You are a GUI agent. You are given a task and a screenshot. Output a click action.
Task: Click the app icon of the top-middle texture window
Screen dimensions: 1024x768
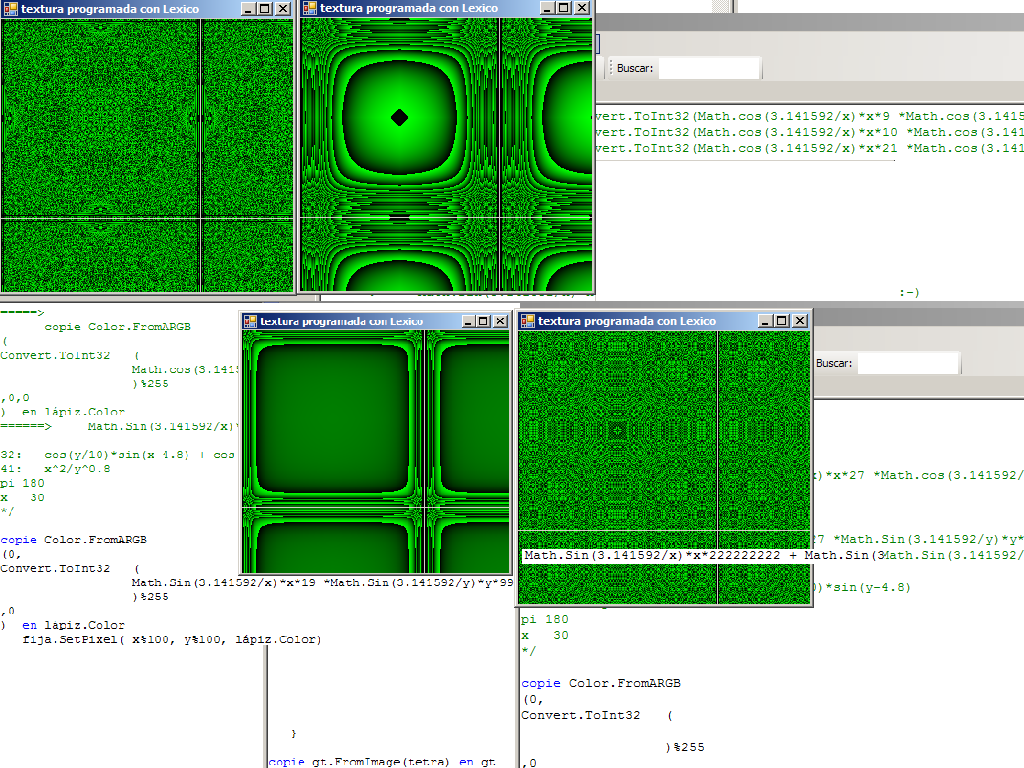point(310,9)
